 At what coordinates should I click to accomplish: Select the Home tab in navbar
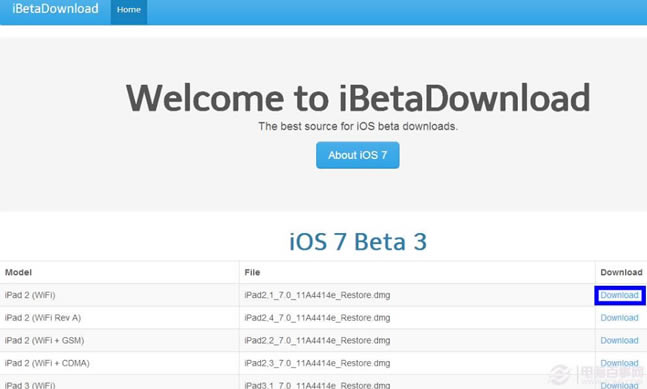(x=129, y=10)
